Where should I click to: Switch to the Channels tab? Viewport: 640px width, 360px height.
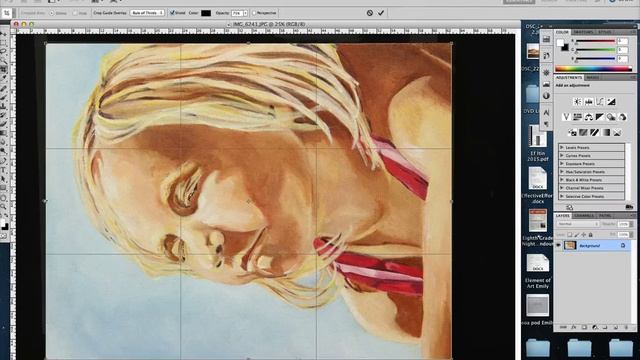[584, 216]
